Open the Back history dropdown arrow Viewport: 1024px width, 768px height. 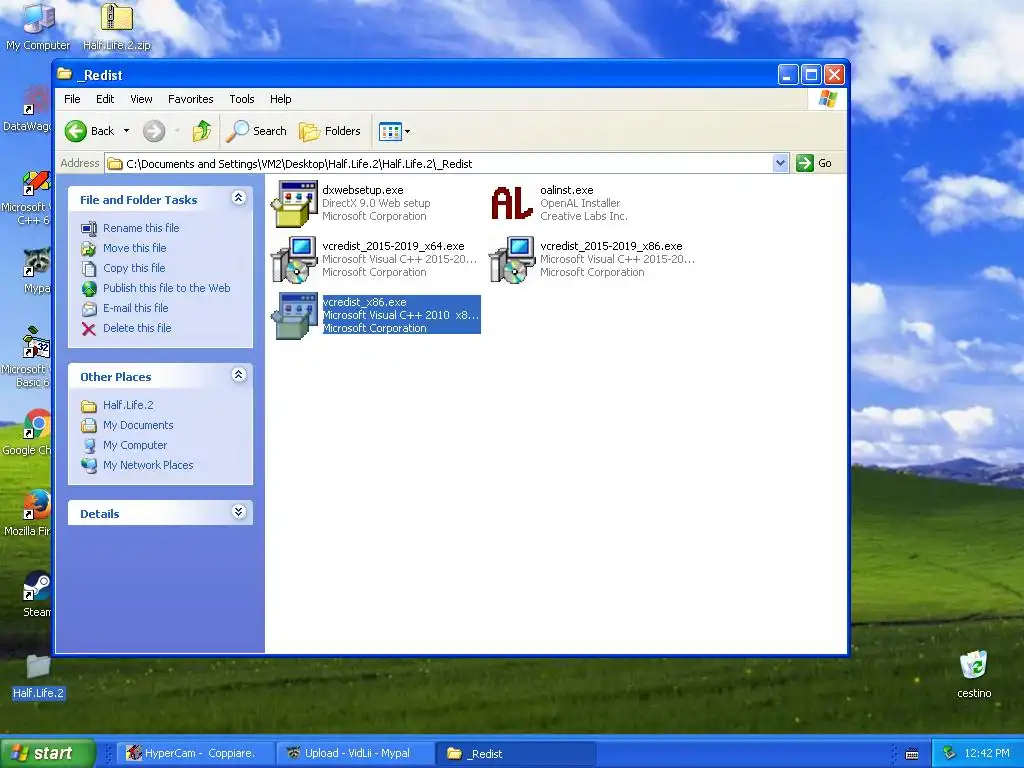tap(126, 131)
